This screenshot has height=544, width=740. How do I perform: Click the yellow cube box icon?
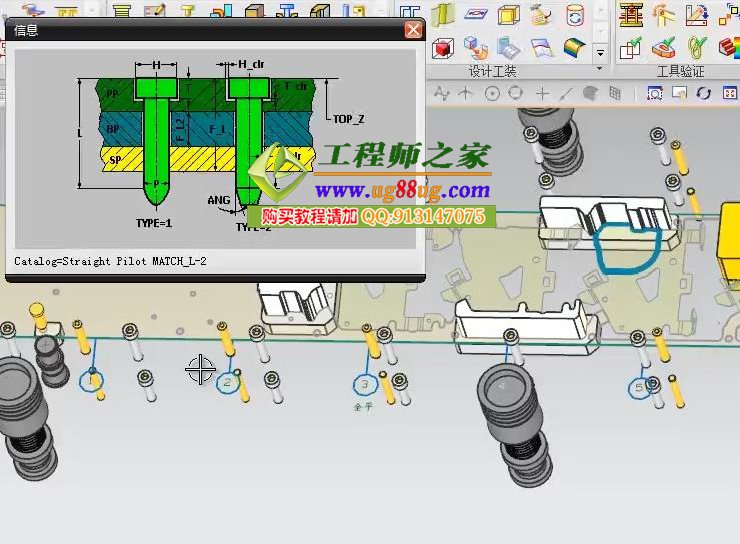(x=509, y=15)
